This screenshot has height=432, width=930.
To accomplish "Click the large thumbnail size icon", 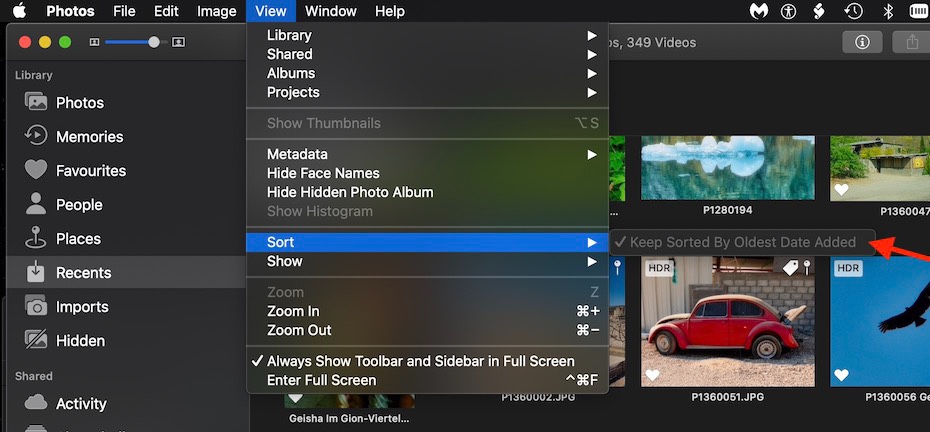I will pyautogui.click(x=178, y=42).
